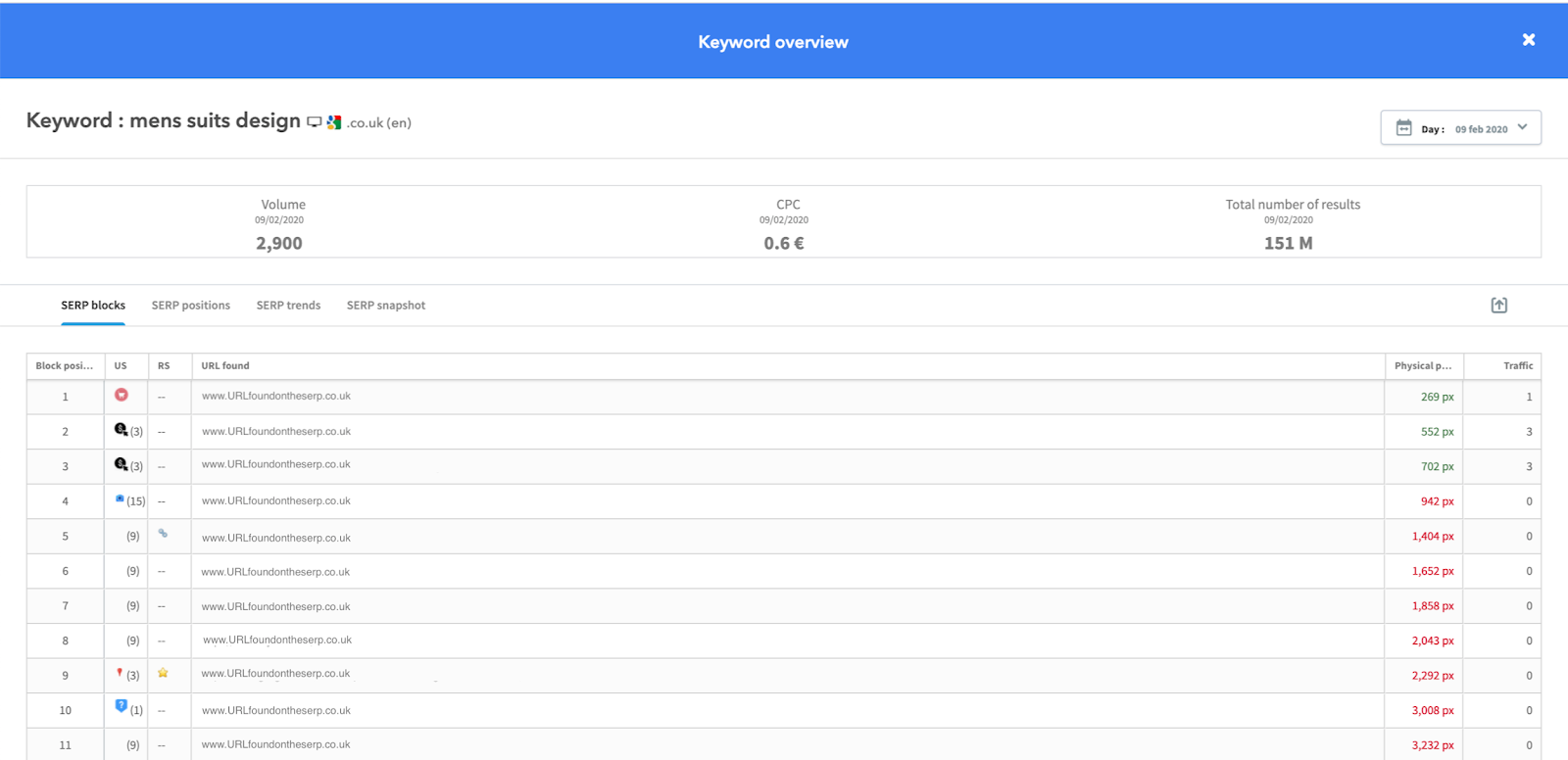The image size is (1568, 760).
Task: Open the SERP snapshot tab
Action: tap(386, 306)
